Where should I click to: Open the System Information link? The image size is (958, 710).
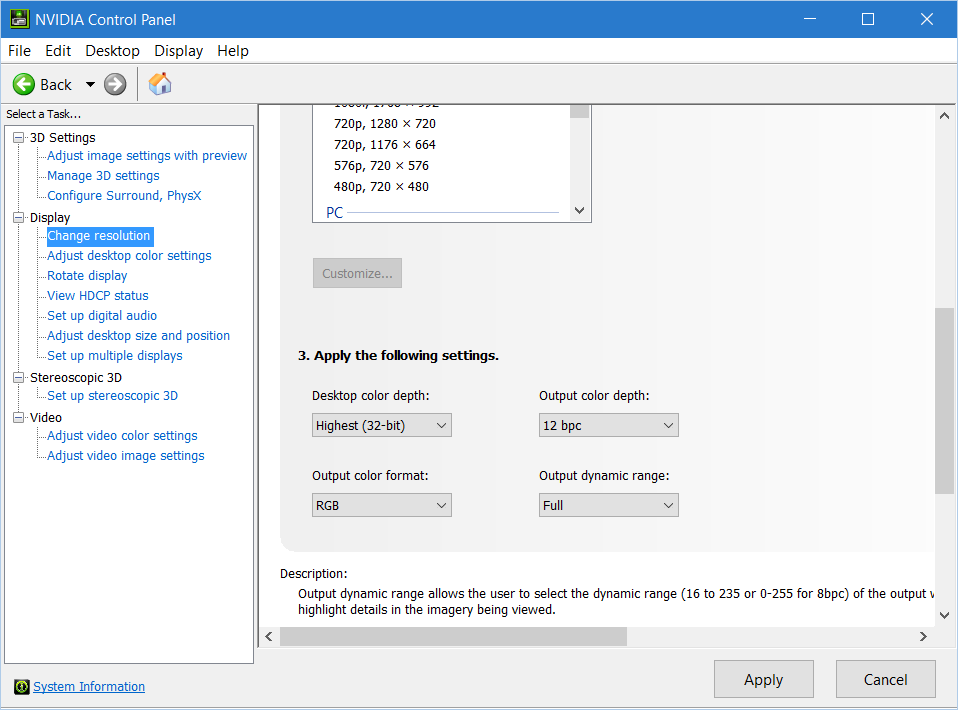(89, 687)
